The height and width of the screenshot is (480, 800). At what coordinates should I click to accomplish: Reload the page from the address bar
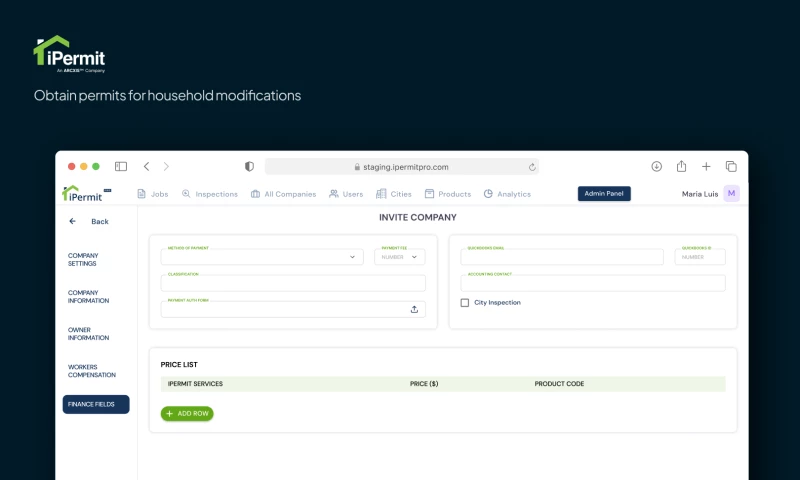tap(533, 167)
